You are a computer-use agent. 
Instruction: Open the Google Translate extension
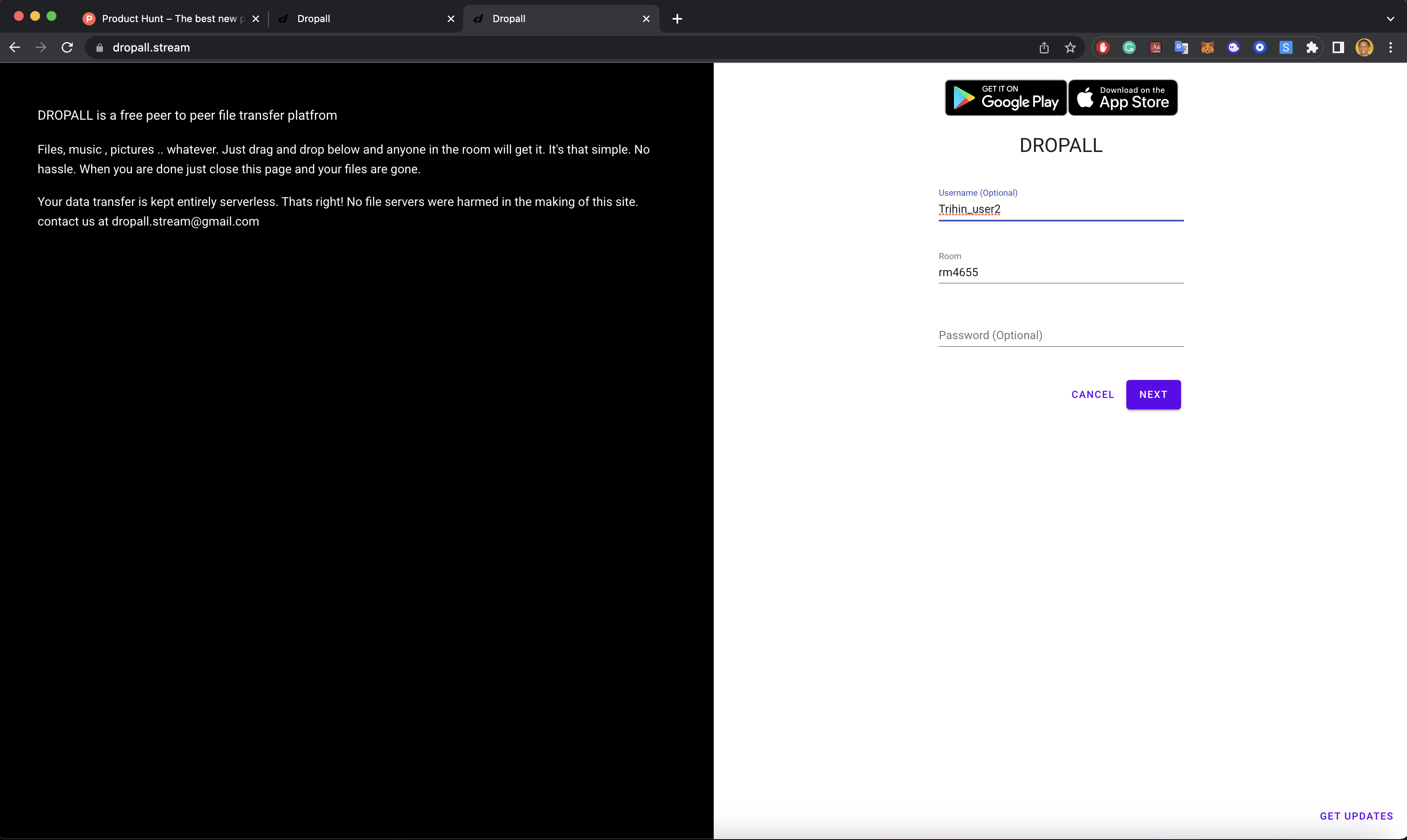click(1181, 47)
